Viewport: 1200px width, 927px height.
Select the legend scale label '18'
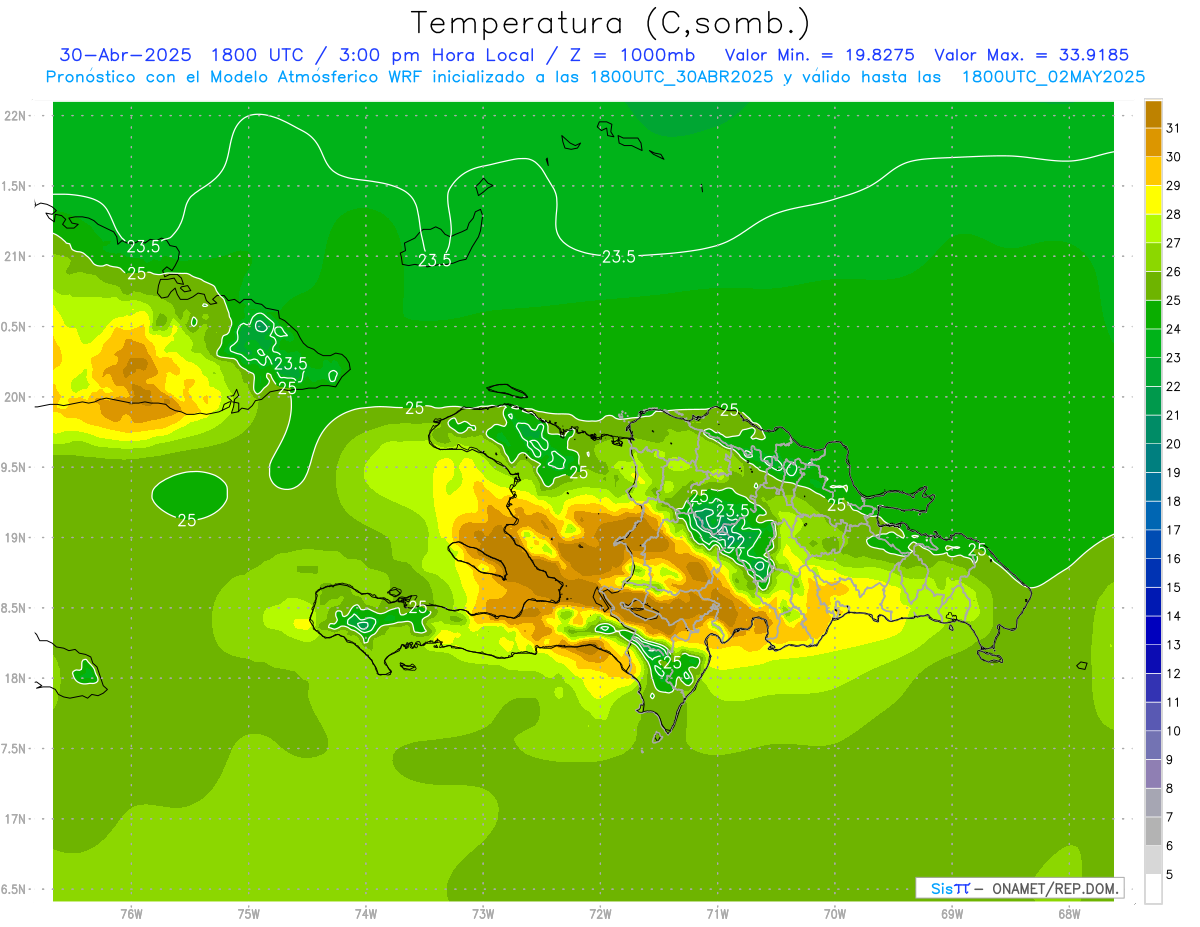[1174, 501]
